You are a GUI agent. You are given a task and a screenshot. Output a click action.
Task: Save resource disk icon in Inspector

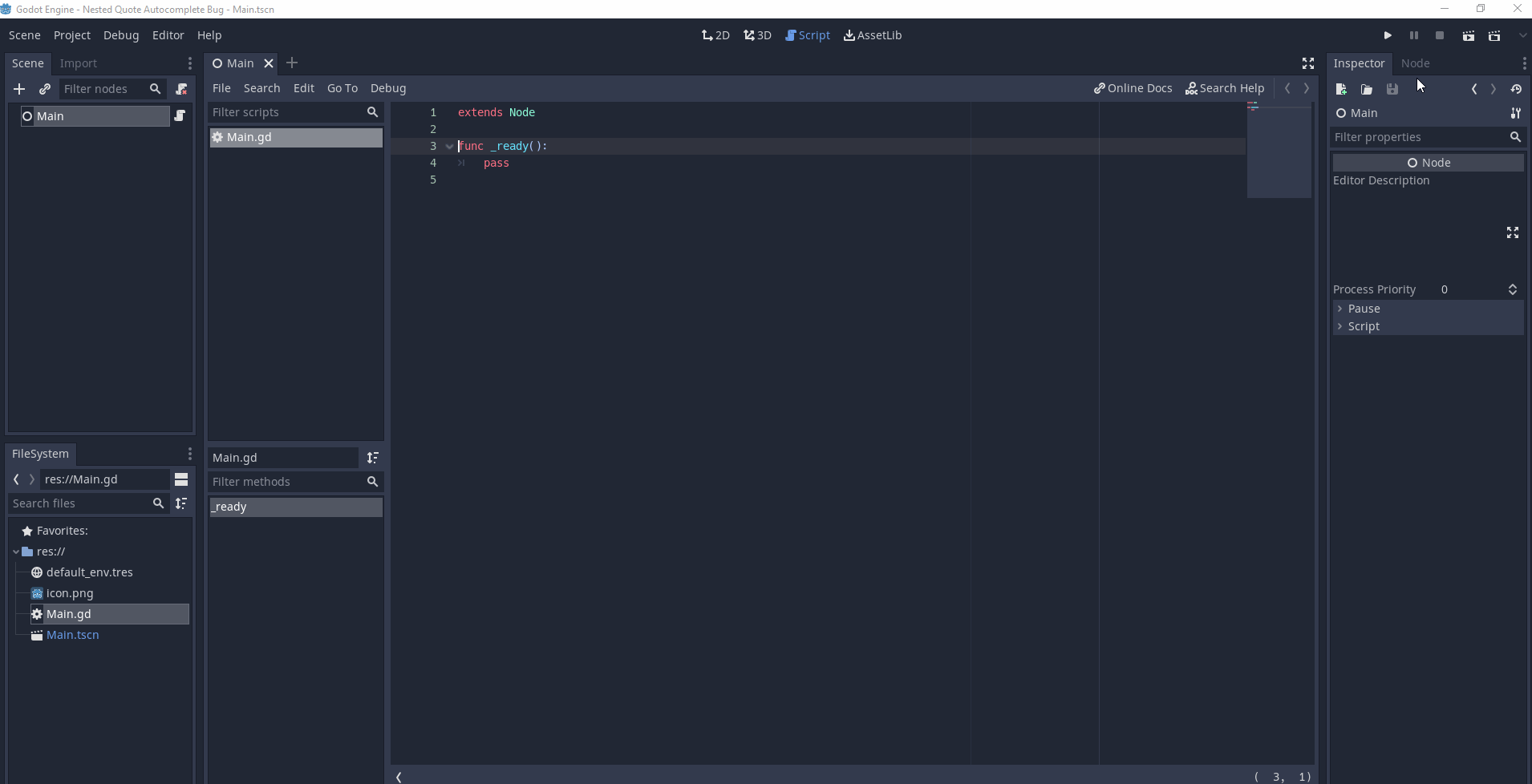(1392, 89)
